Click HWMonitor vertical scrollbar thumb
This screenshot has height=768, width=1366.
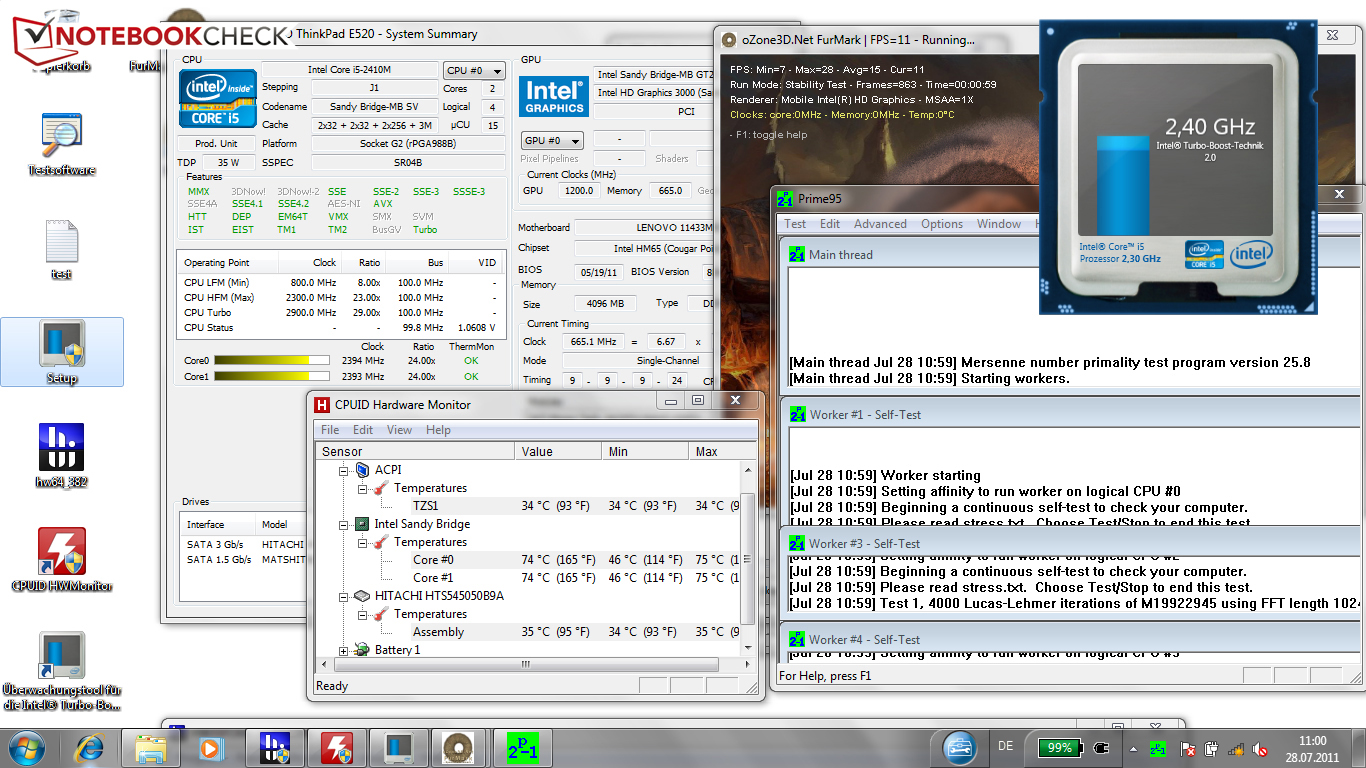point(748,559)
